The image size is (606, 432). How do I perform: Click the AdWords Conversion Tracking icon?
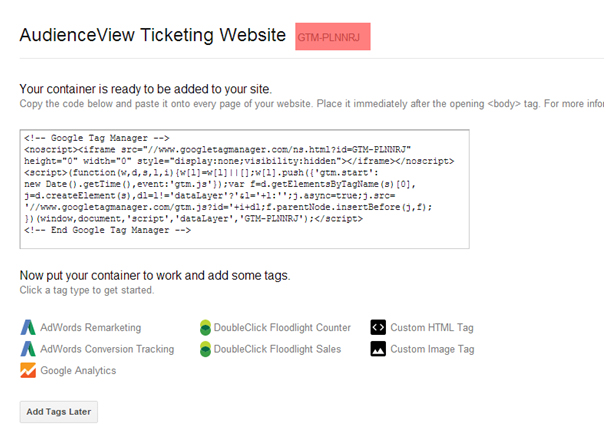(x=28, y=349)
